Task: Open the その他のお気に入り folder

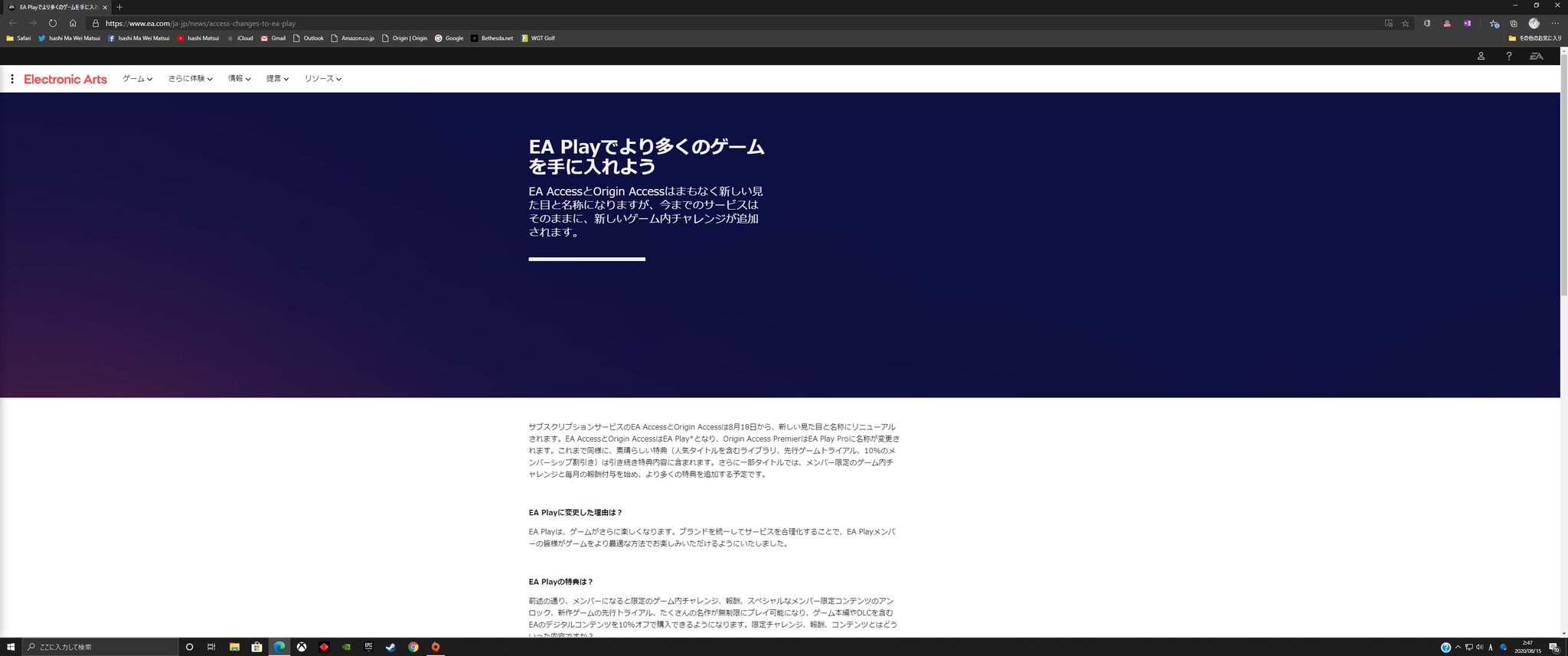Action: (1535, 38)
